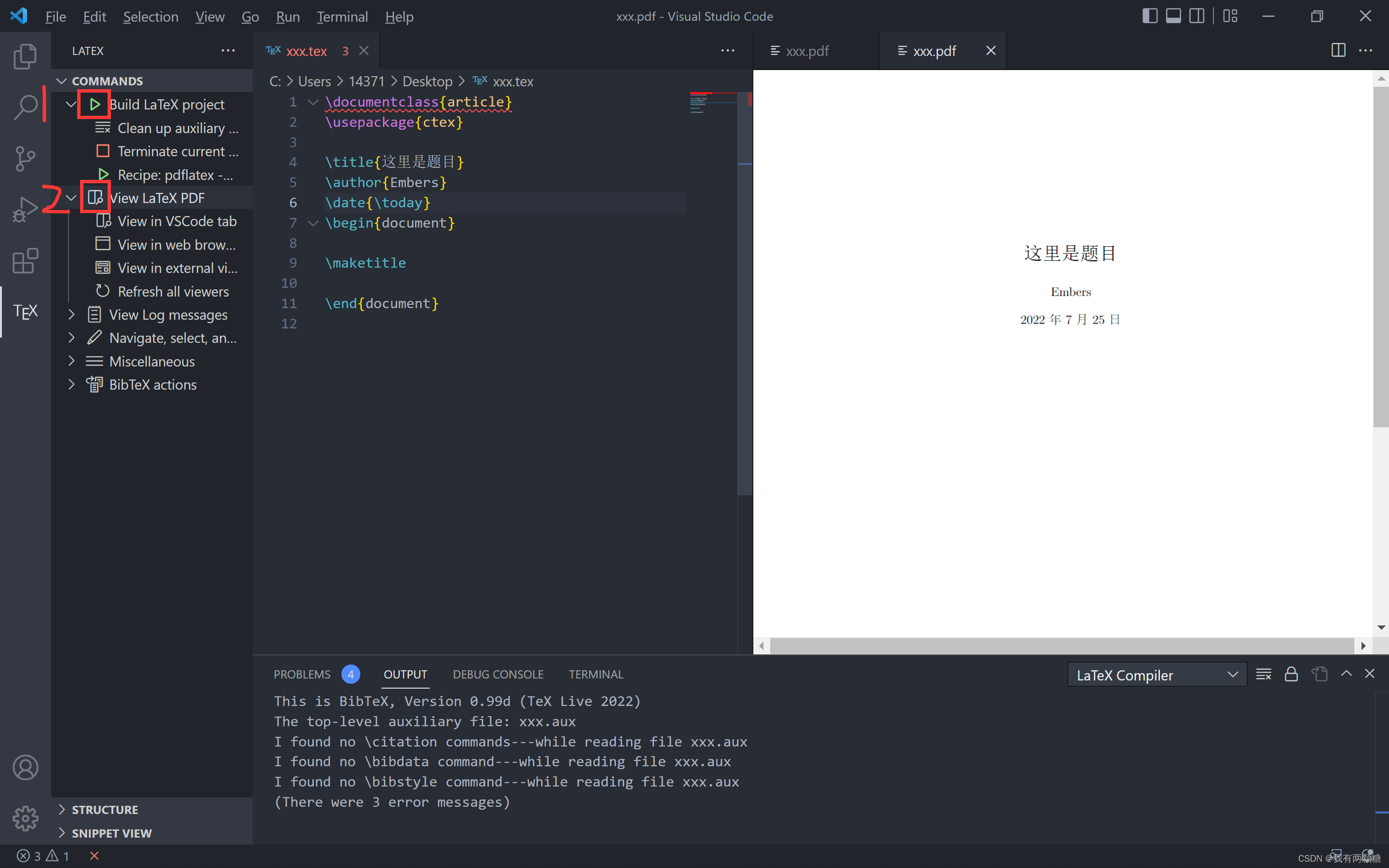Open the Search view in the activity bar
This screenshot has width=1389, height=868.
25,106
